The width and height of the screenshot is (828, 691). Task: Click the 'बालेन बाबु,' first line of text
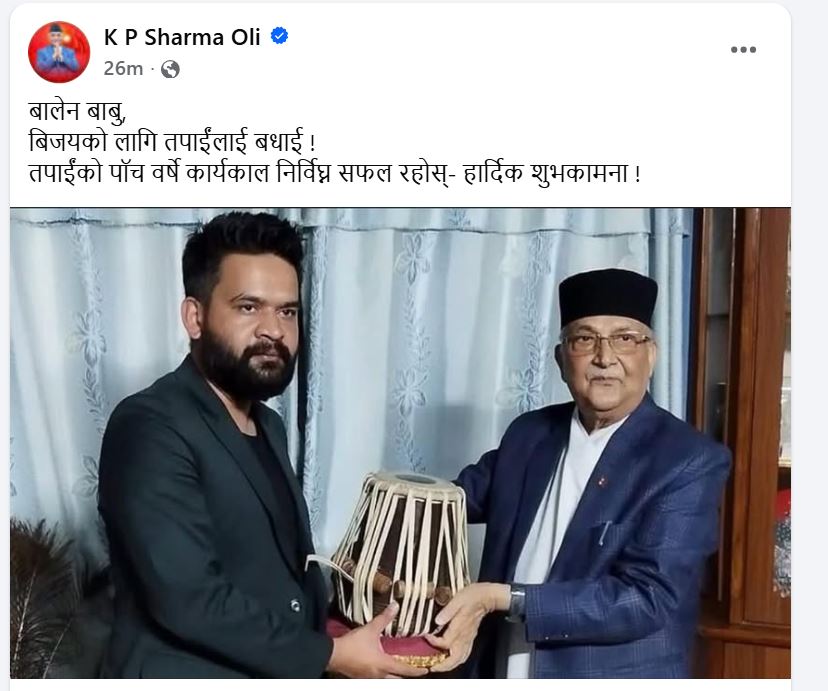click(77, 112)
